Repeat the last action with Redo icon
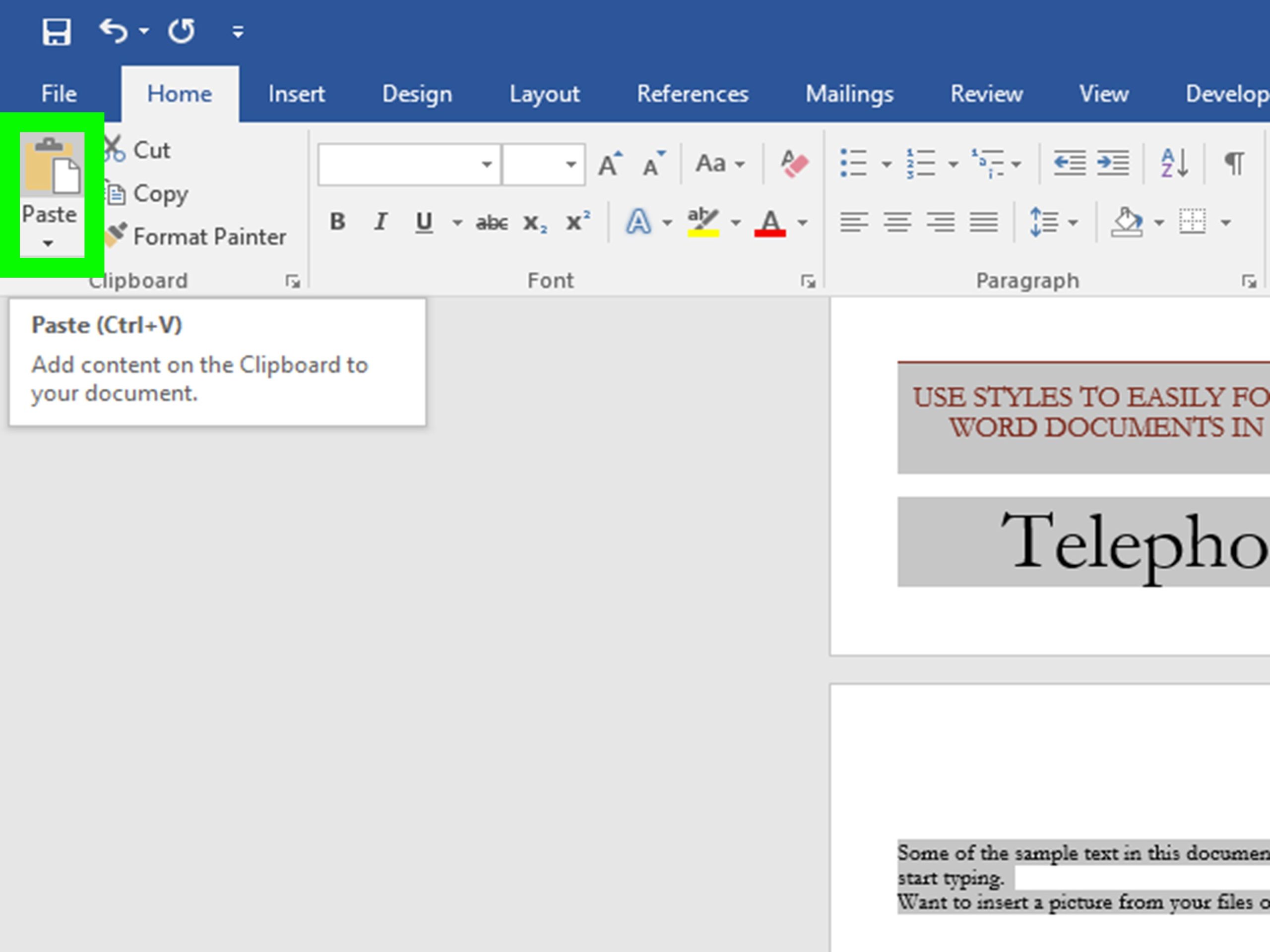Screen dimensions: 1270x952 point(182,31)
